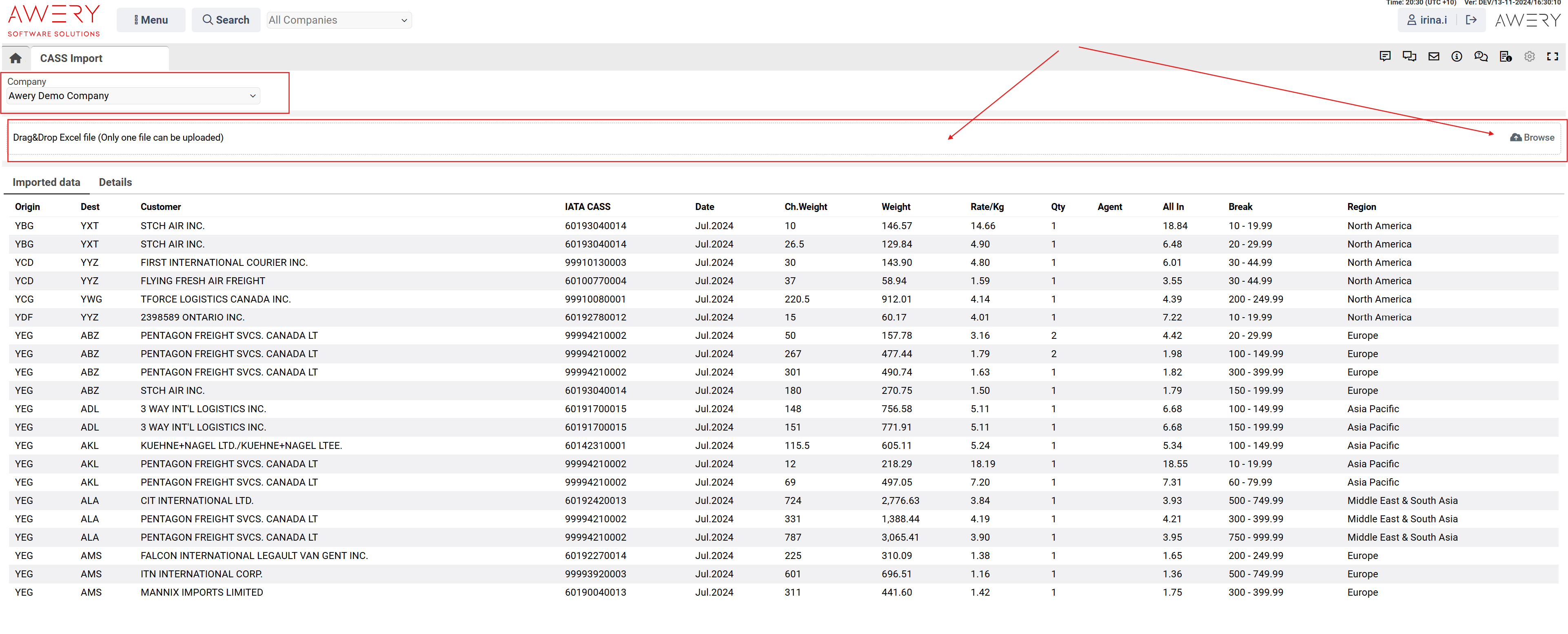Image resolution: width=1568 pixels, height=634 pixels.
Task: Select FLYING FRESH AIR FREIGHT customer cell
Action: [203, 281]
